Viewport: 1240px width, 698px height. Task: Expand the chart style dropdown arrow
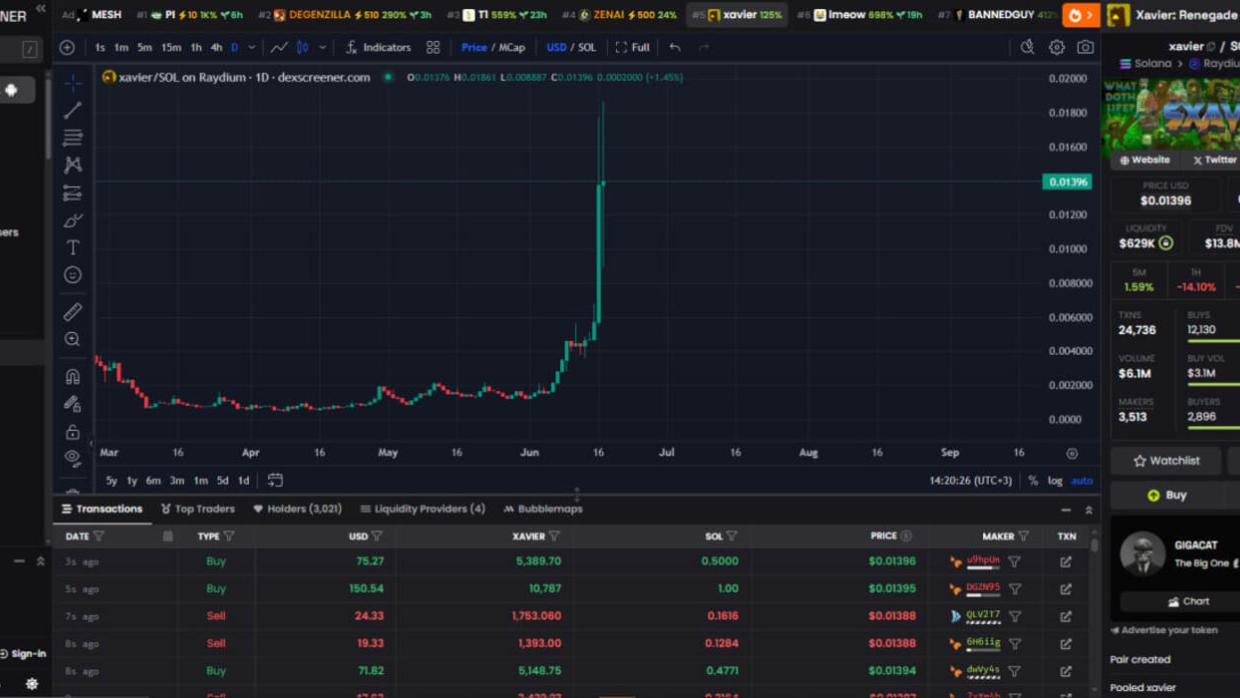click(322, 47)
